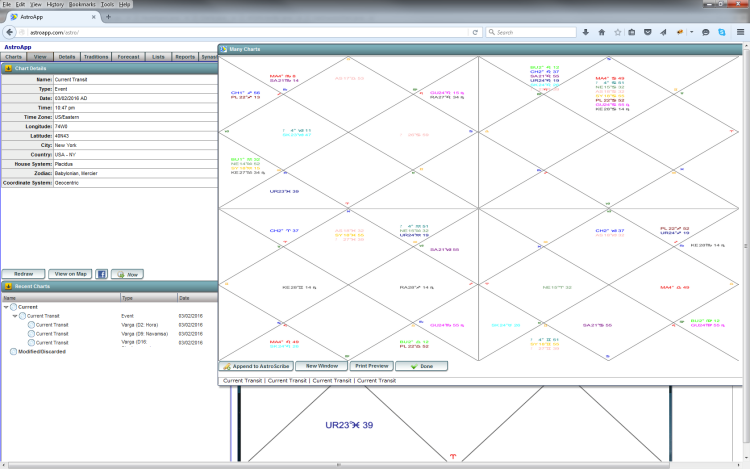Image resolution: width=750 pixels, height=469 pixels.
Task: Collapse the Recent Charts panel
Action: (x=8, y=286)
